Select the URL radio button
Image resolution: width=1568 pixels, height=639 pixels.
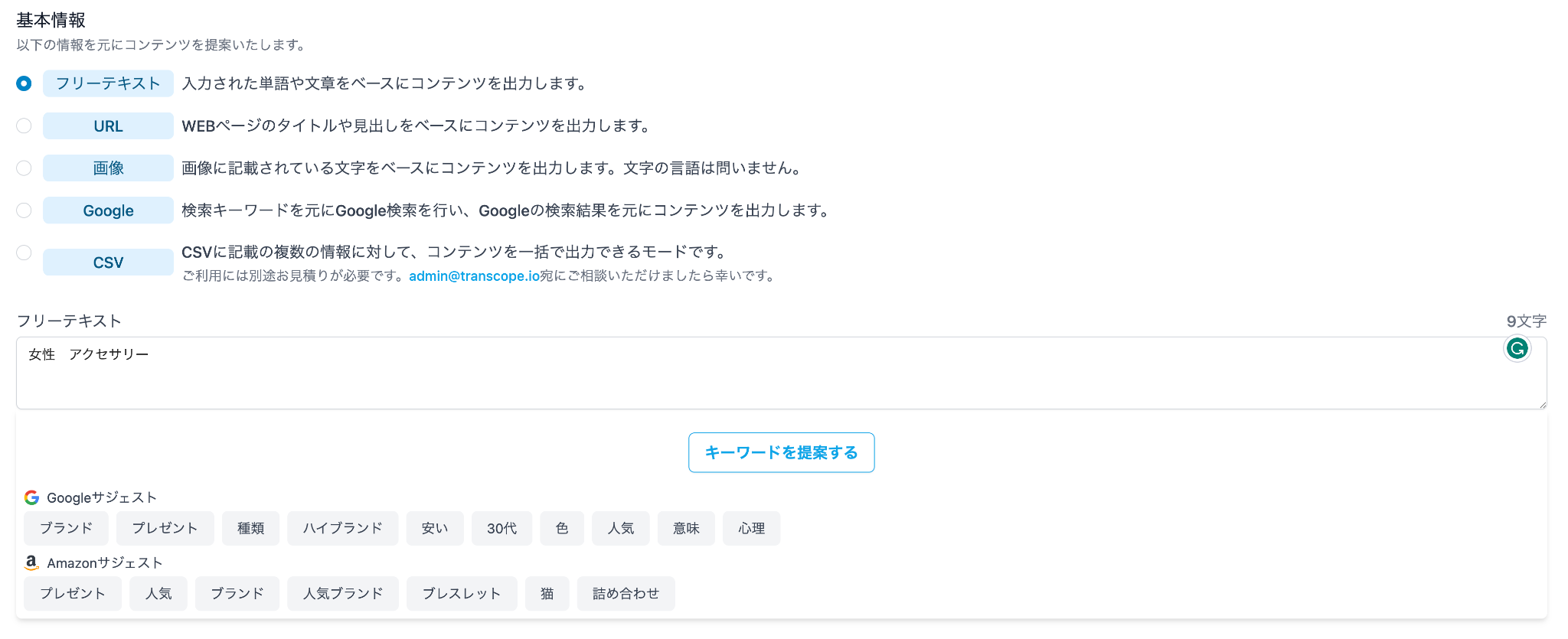[24, 126]
